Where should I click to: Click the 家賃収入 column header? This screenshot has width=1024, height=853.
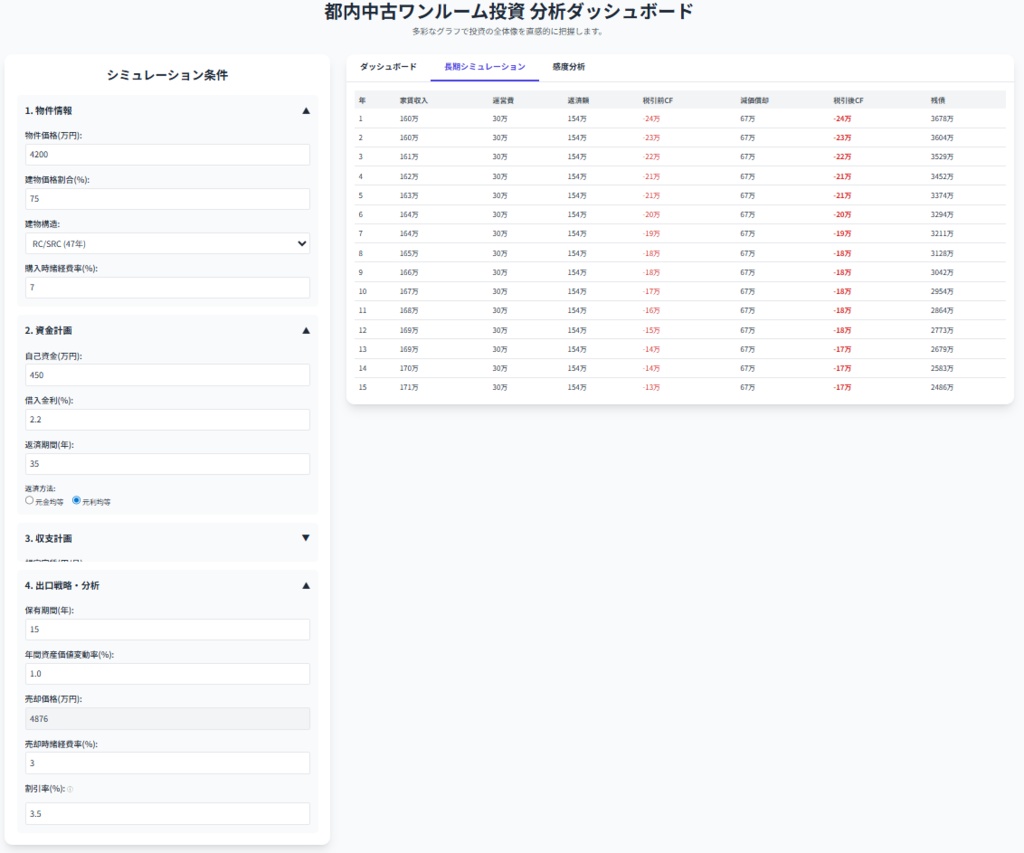(x=413, y=101)
